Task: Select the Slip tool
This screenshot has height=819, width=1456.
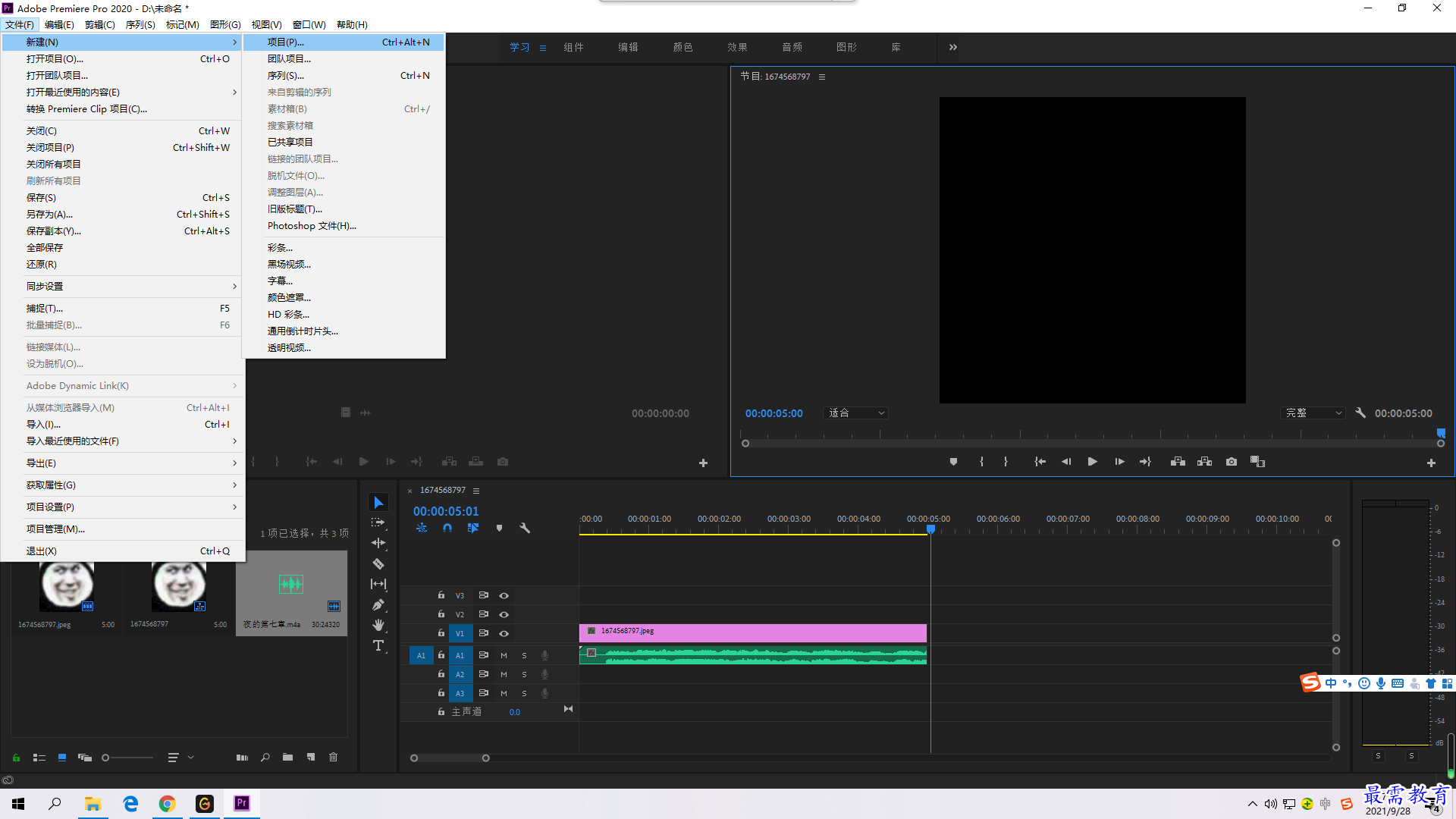Action: coord(378,584)
